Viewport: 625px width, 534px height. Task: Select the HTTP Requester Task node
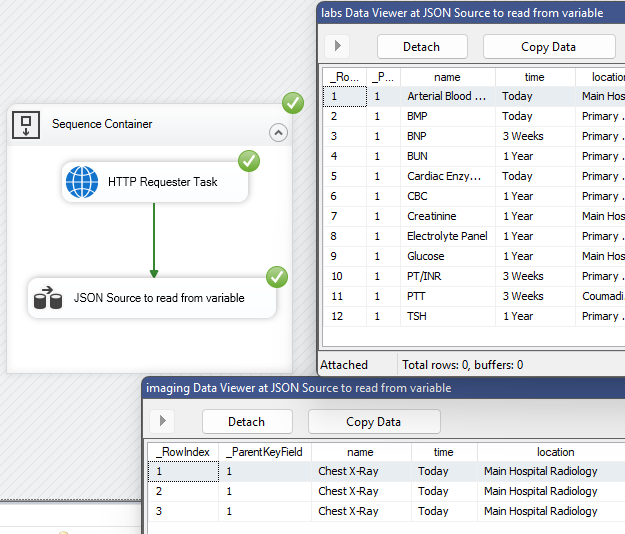click(155, 182)
